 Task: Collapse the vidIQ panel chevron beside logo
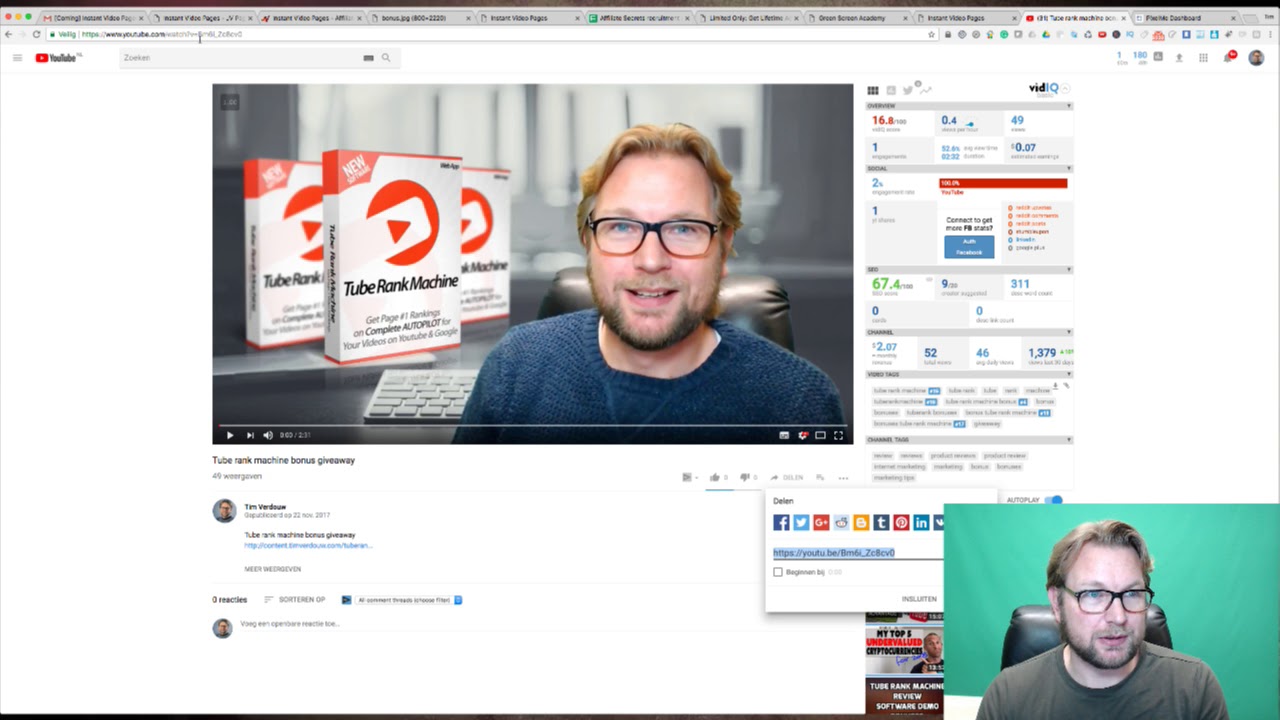[x=1066, y=88]
